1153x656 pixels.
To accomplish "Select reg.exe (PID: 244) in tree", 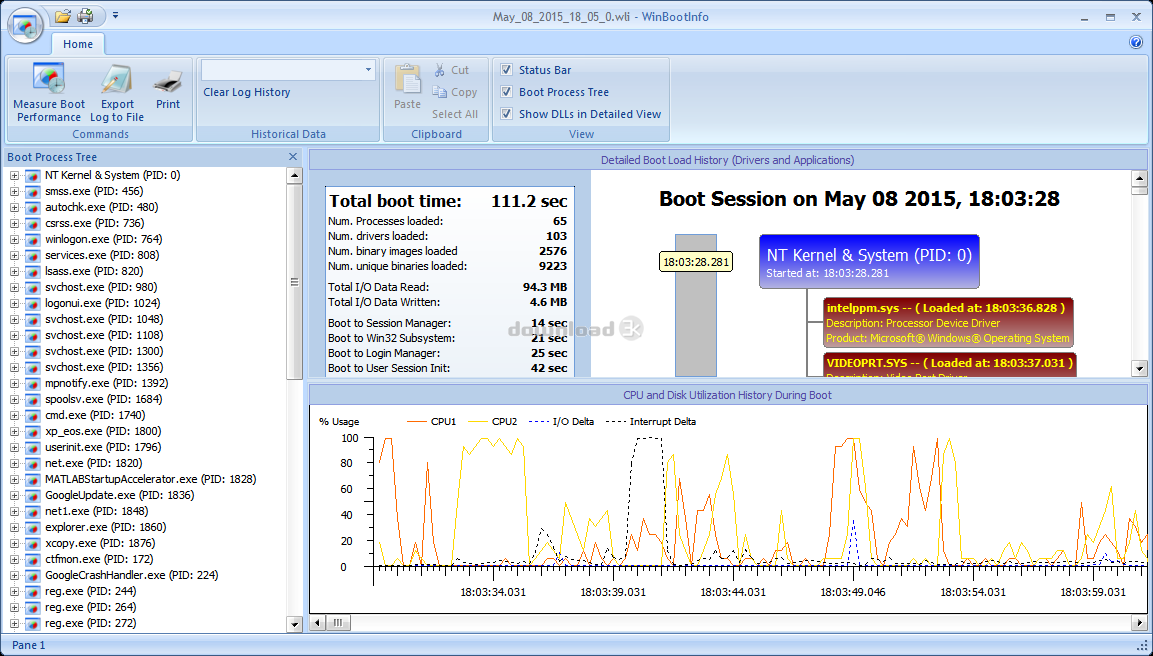I will click(90, 591).
